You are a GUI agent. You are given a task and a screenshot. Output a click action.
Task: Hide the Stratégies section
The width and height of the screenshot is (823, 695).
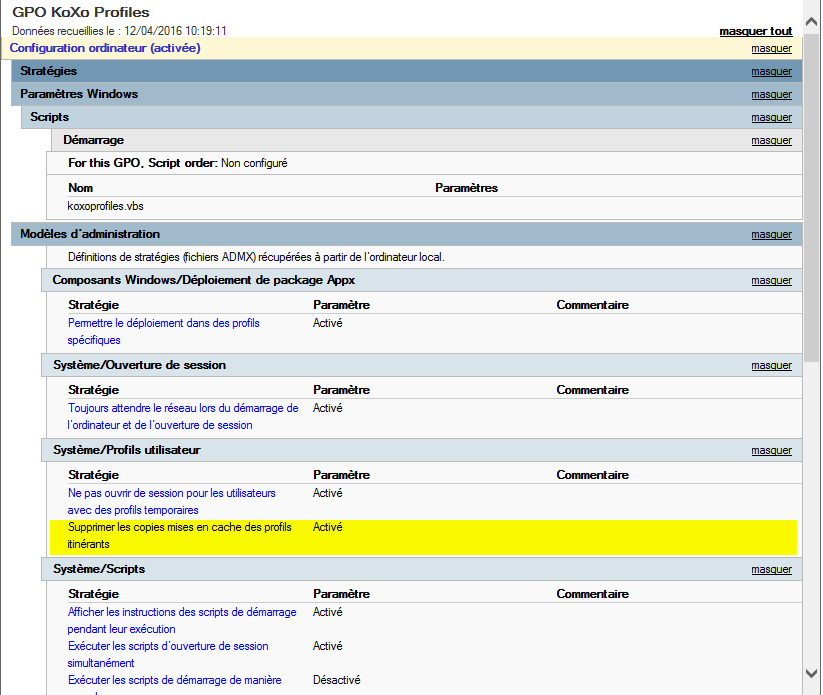click(771, 72)
